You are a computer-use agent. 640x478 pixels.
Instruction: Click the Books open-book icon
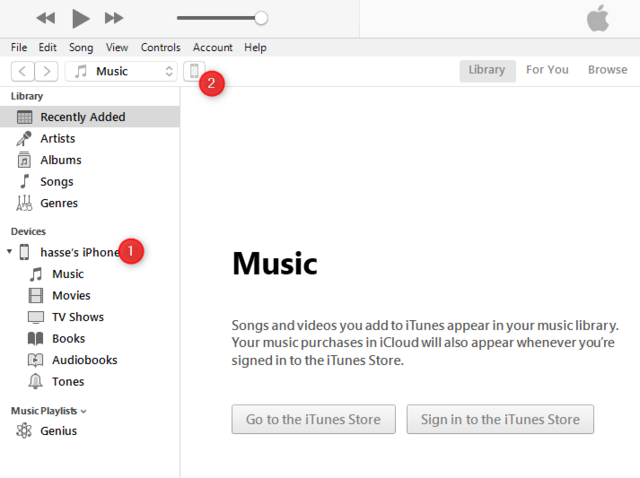(36, 338)
